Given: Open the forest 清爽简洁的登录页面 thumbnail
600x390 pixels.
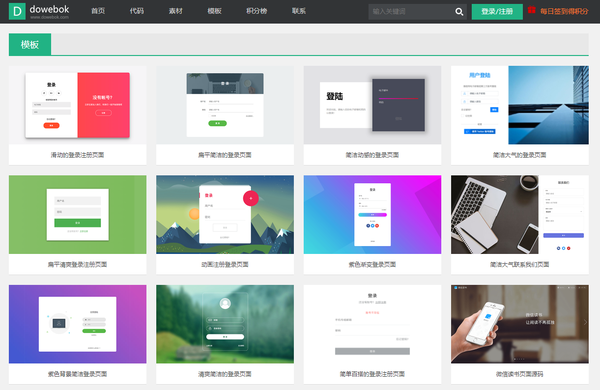Looking at the screenshot, I should click(x=225, y=324).
